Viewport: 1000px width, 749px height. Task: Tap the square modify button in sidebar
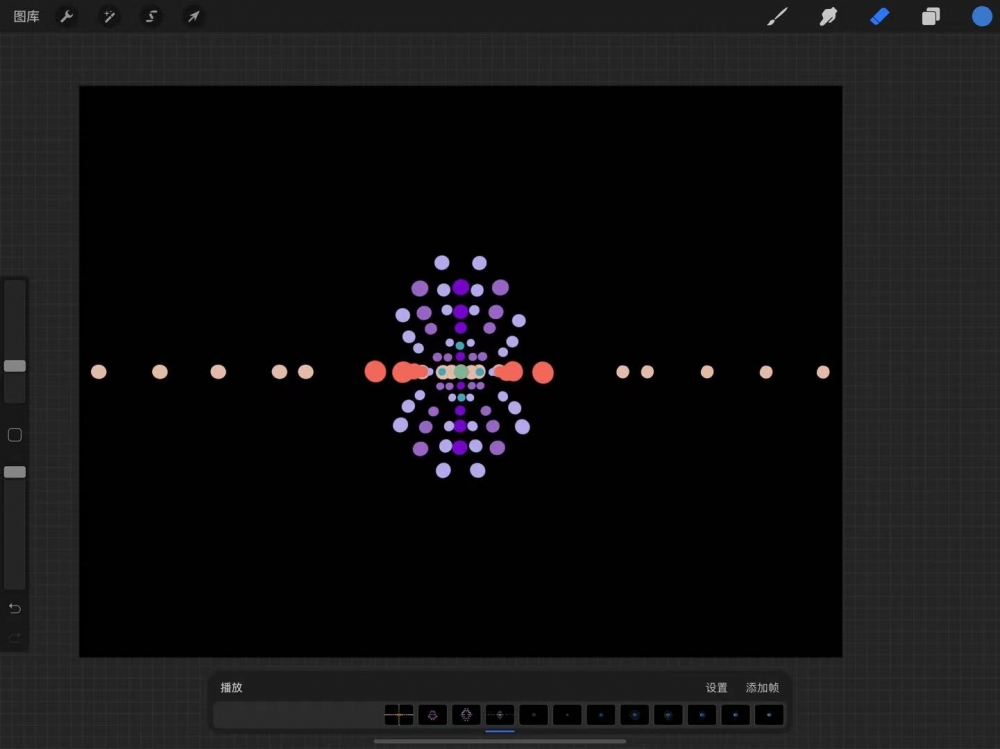15,435
